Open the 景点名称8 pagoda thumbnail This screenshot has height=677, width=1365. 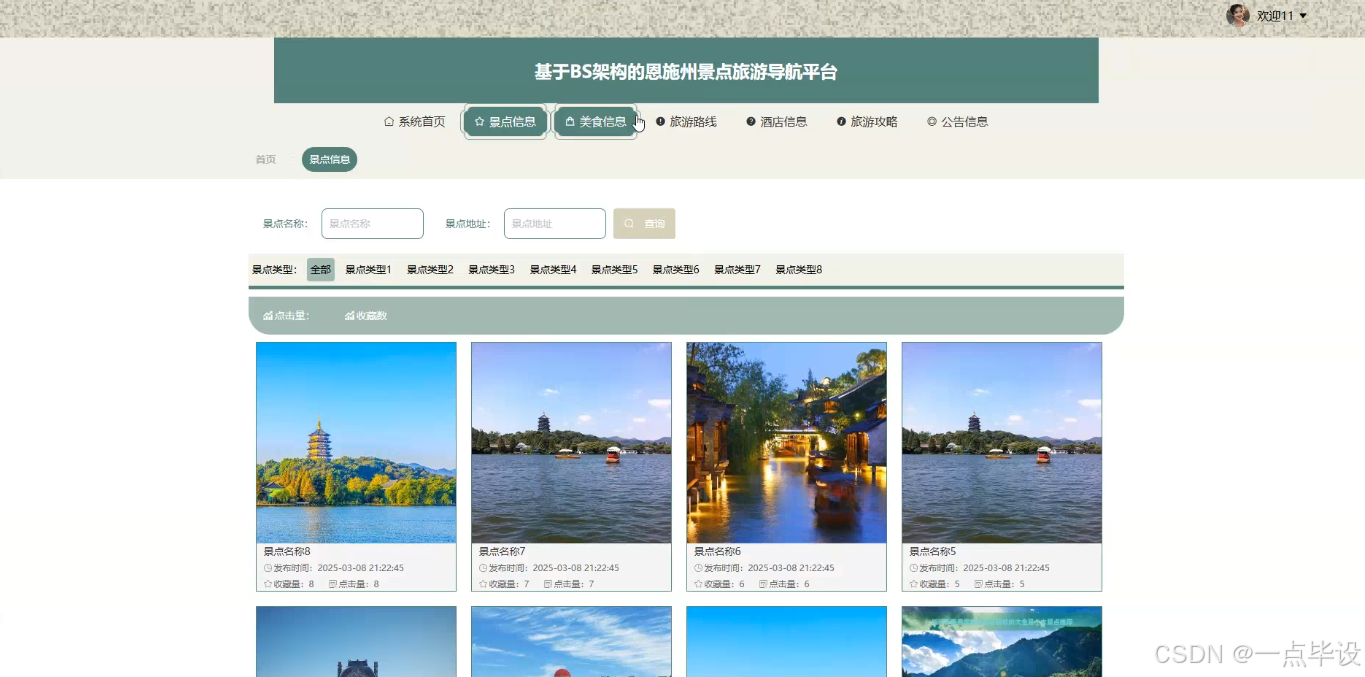356,443
